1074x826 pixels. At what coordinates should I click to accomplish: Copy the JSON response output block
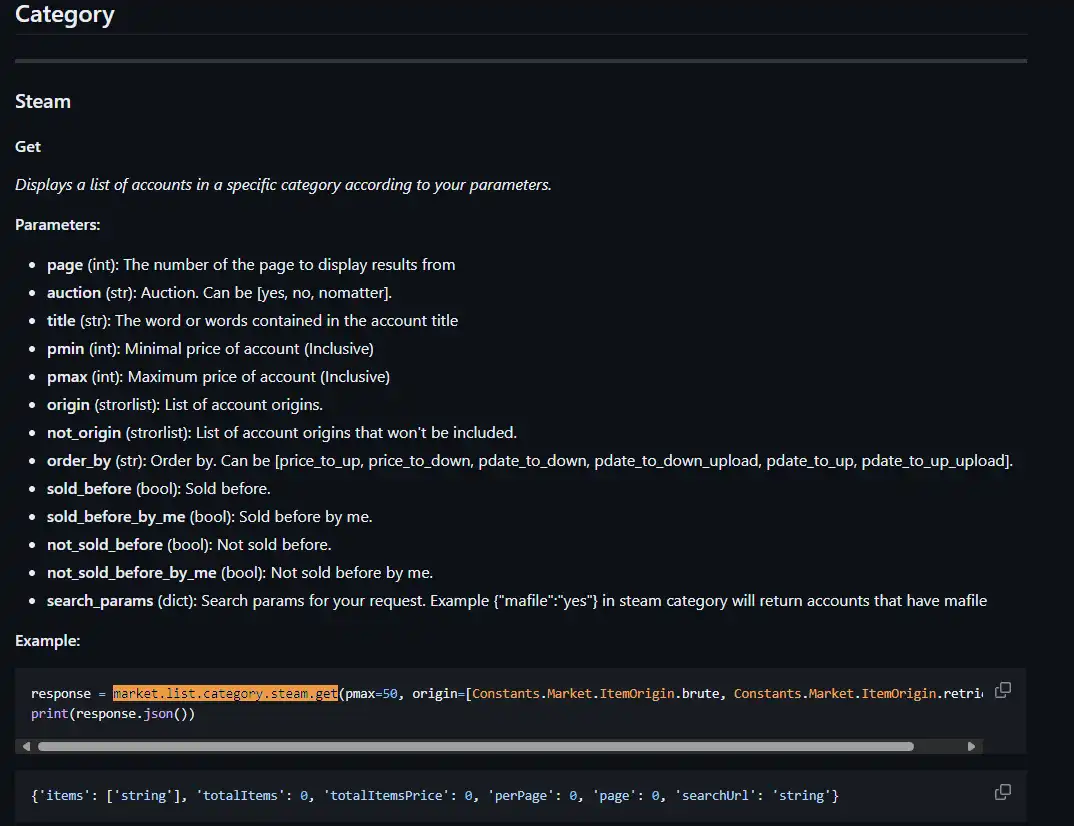click(x=1003, y=792)
